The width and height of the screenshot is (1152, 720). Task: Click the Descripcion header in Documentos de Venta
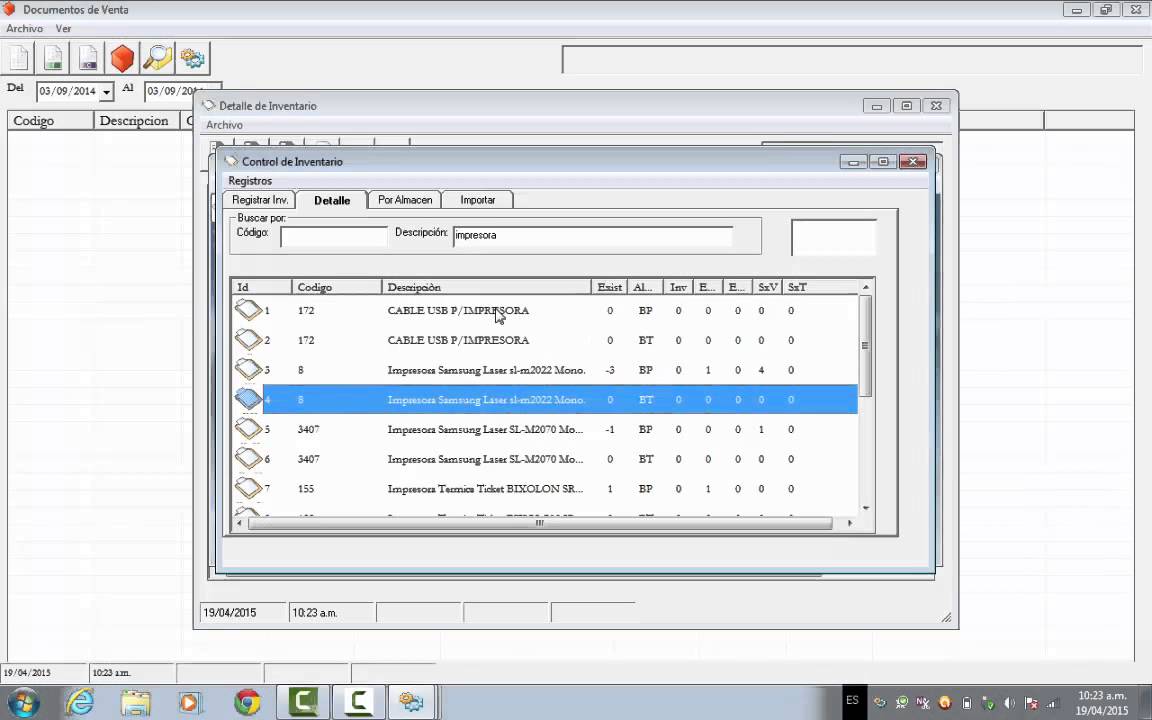click(137, 120)
